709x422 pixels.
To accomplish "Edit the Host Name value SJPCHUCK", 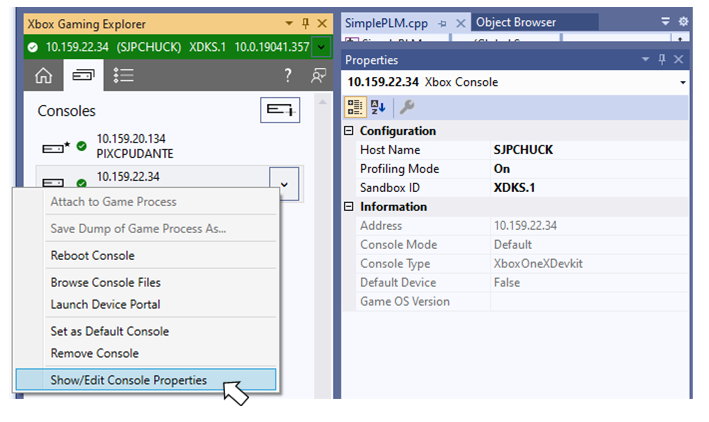I will point(523,150).
